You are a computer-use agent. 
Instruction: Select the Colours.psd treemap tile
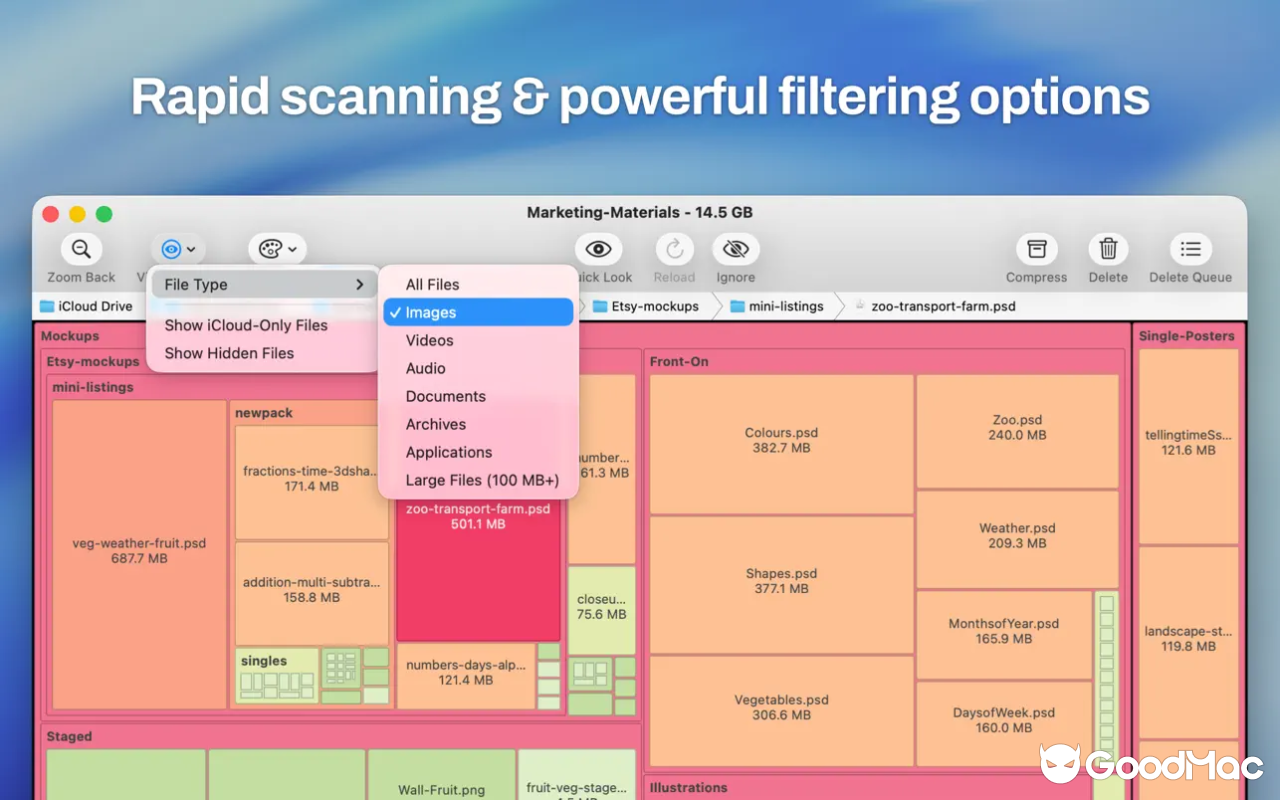tap(781, 441)
